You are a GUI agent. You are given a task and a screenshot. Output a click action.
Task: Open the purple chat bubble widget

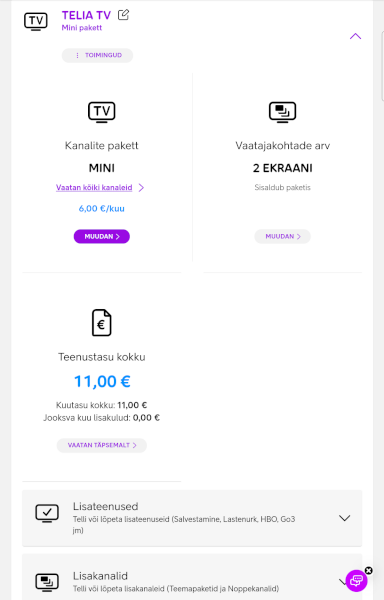[x=356, y=580]
